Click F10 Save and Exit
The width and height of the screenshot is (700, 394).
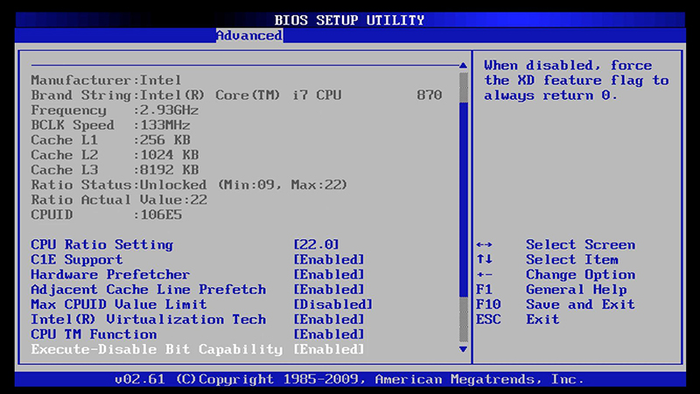555,304
